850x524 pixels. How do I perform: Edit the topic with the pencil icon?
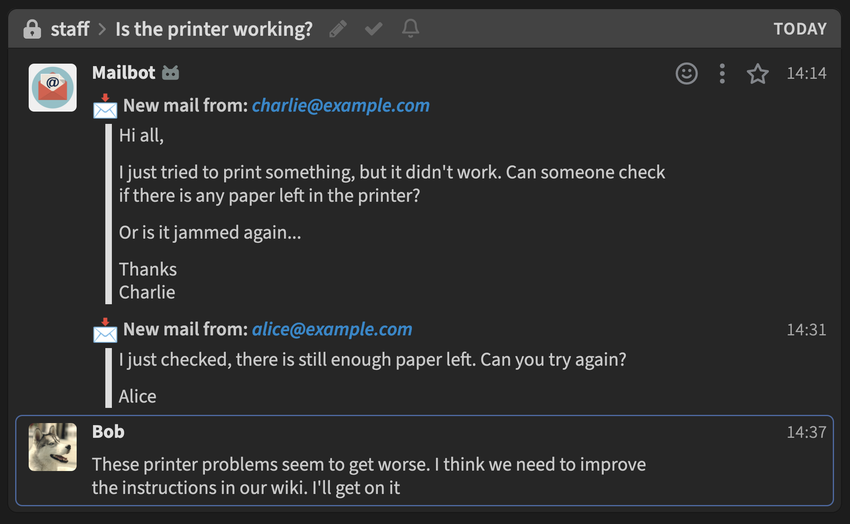(x=338, y=29)
